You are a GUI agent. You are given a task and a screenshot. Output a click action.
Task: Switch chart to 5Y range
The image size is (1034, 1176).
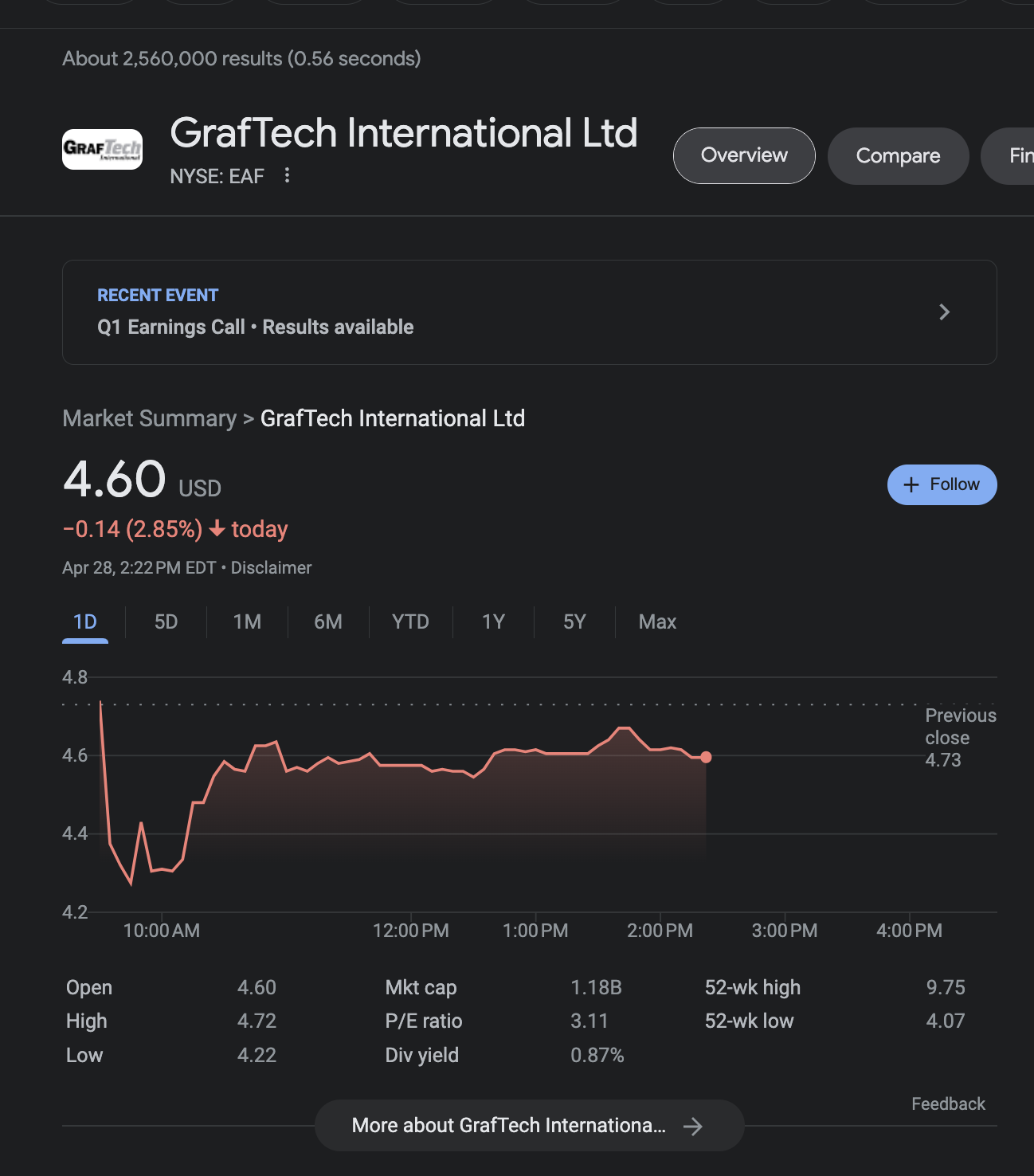(x=574, y=621)
